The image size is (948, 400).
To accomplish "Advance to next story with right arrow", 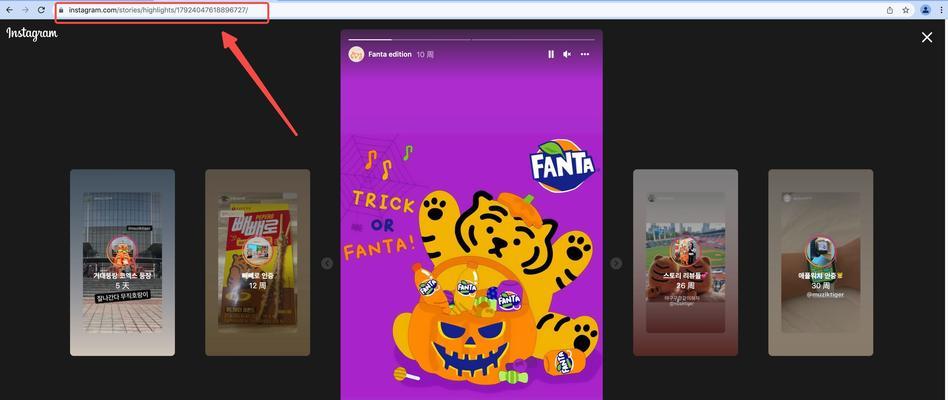I will pos(616,263).
